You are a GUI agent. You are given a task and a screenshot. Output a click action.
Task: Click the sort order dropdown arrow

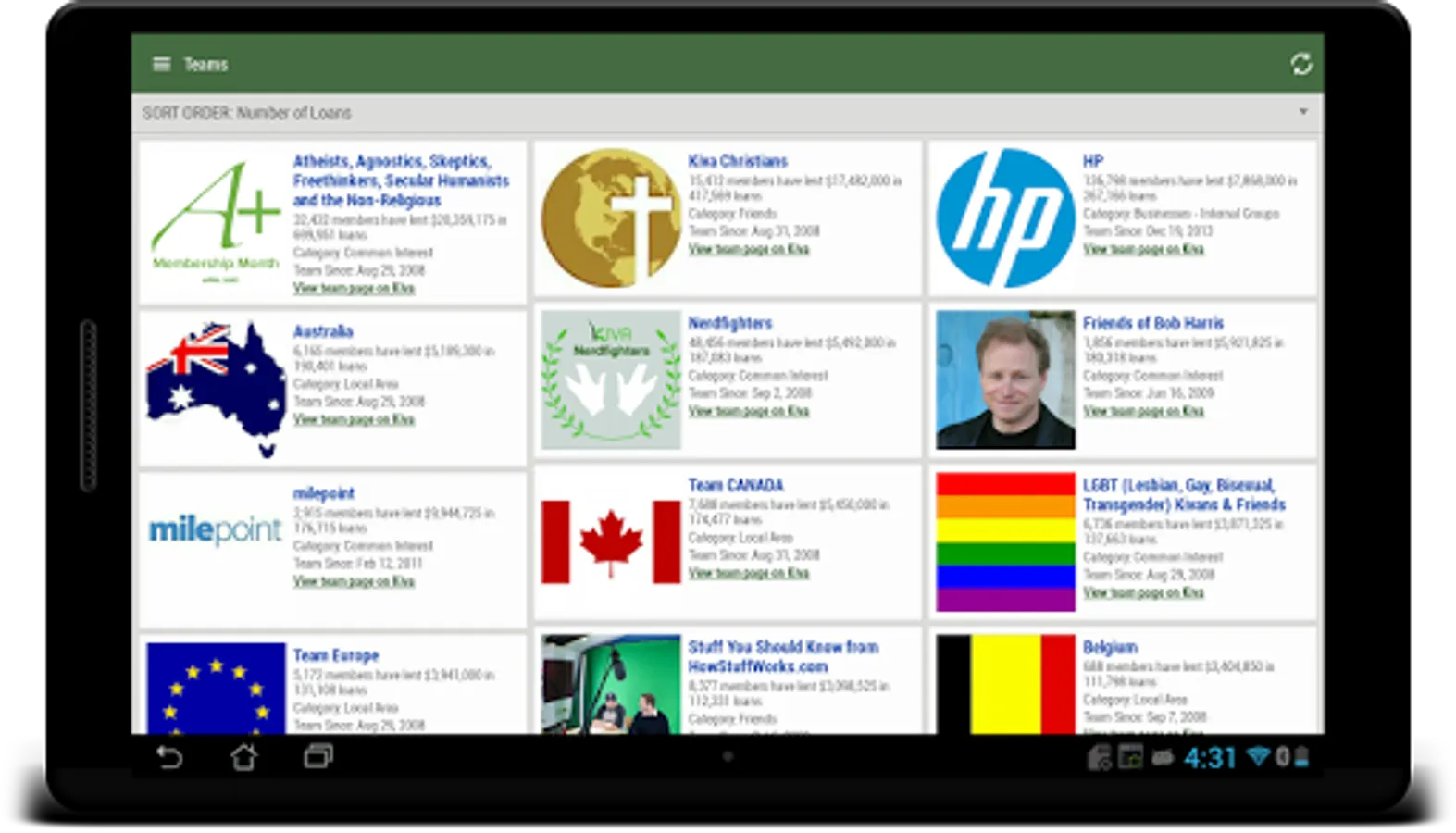pos(1303,112)
